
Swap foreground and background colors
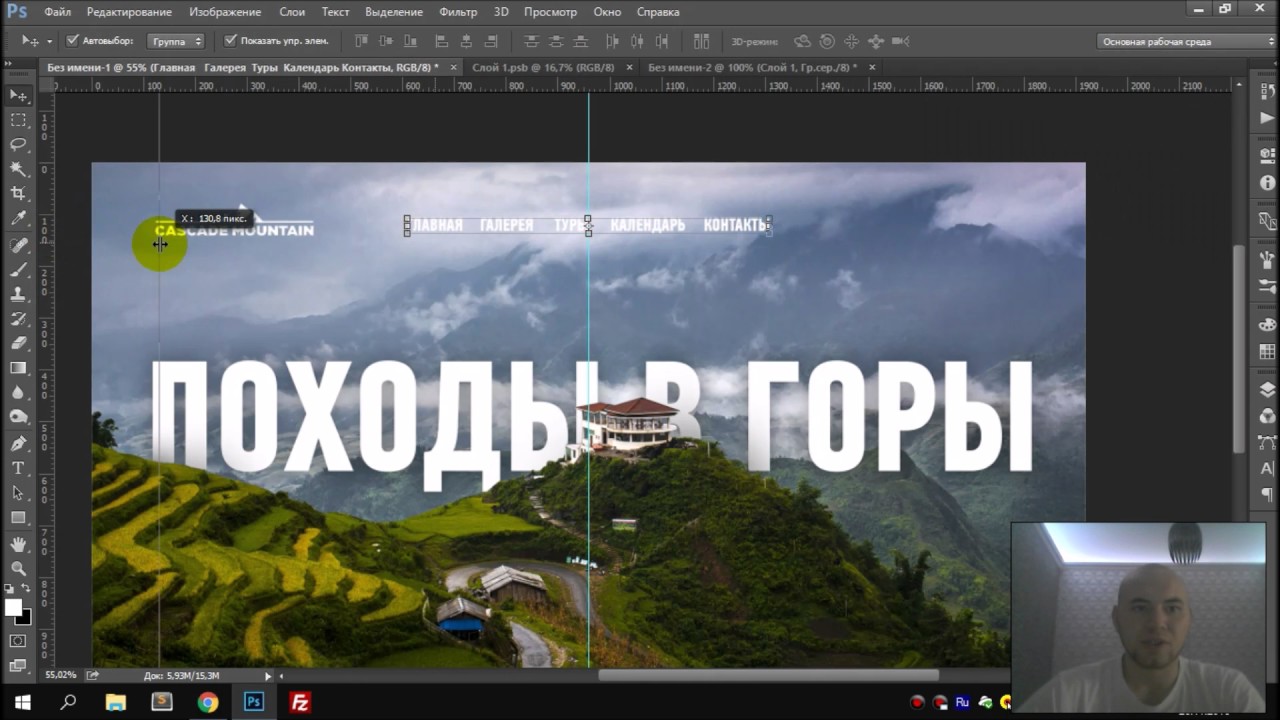[x=26, y=589]
